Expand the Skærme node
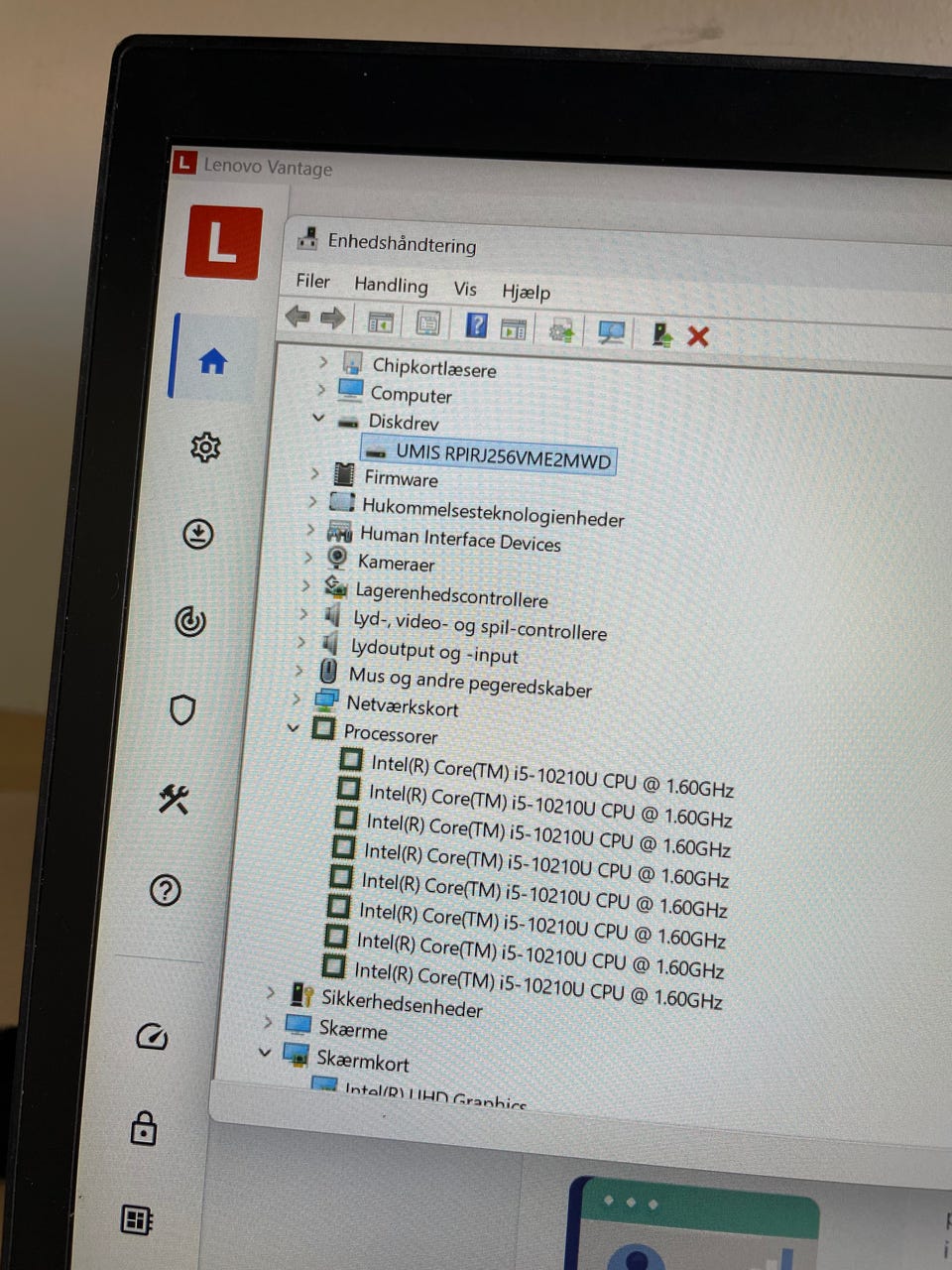952x1270 pixels. (x=269, y=1021)
